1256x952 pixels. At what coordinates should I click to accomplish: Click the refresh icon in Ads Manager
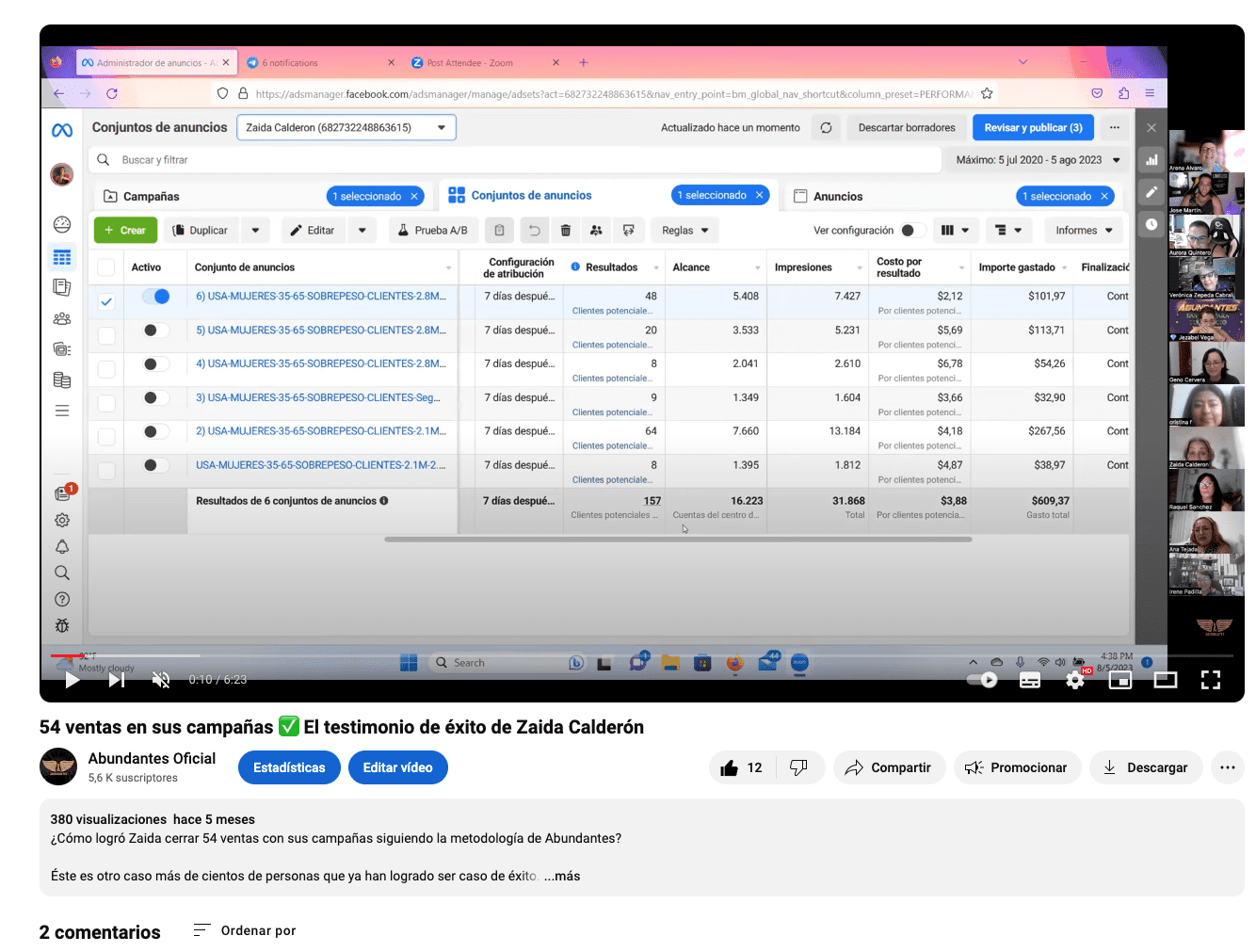coord(826,127)
